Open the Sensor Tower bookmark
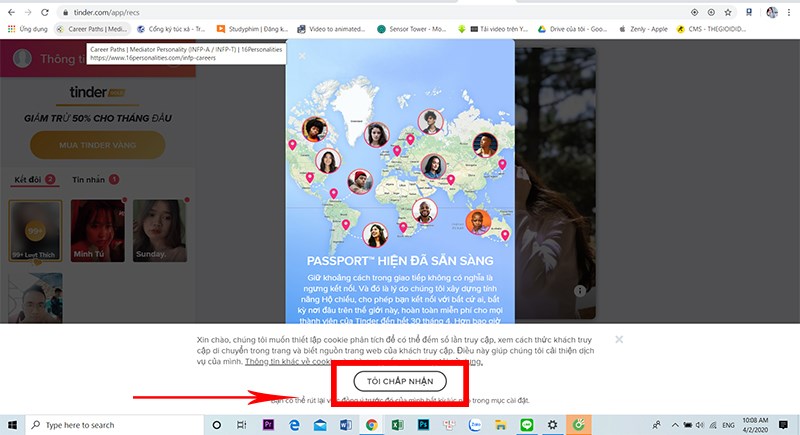The width and height of the screenshot is (800, 435). [x=411, y=29]
